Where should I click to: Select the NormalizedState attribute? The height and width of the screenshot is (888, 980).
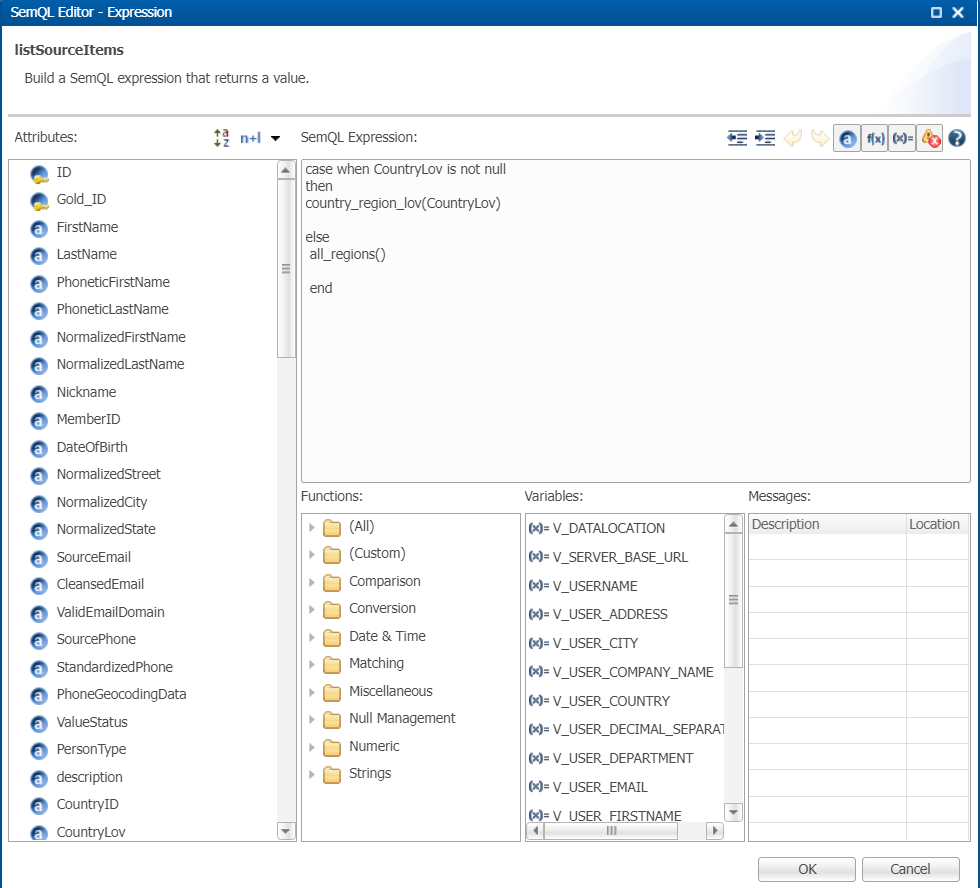pyautogui.click(x=106, y=530)
